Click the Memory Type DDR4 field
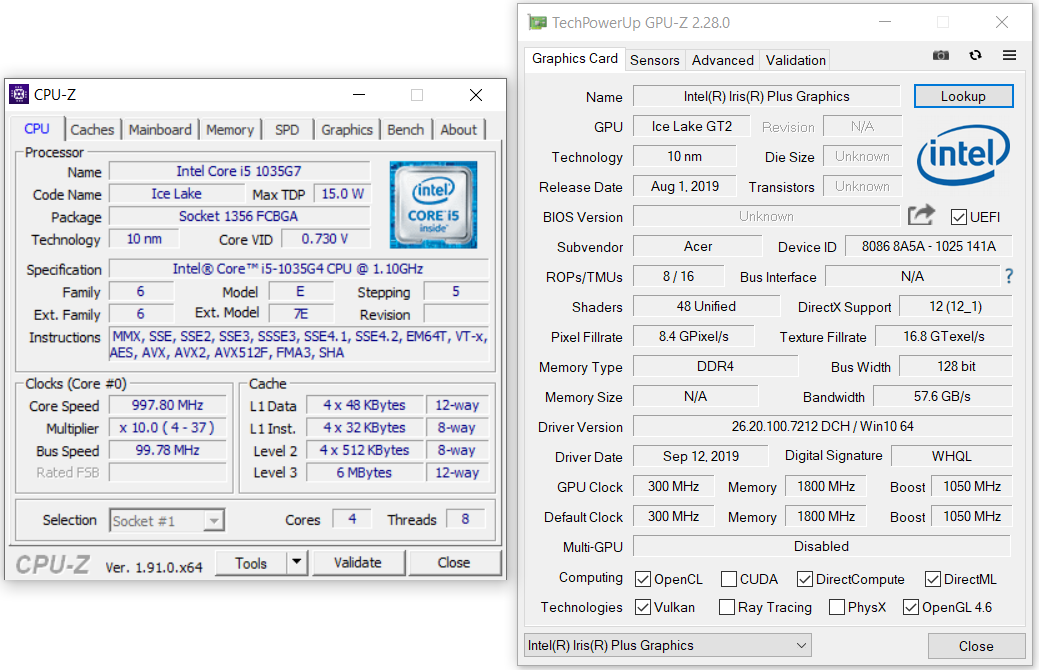The height and width of the screenshot is (670, 1039). pos(716,366)
